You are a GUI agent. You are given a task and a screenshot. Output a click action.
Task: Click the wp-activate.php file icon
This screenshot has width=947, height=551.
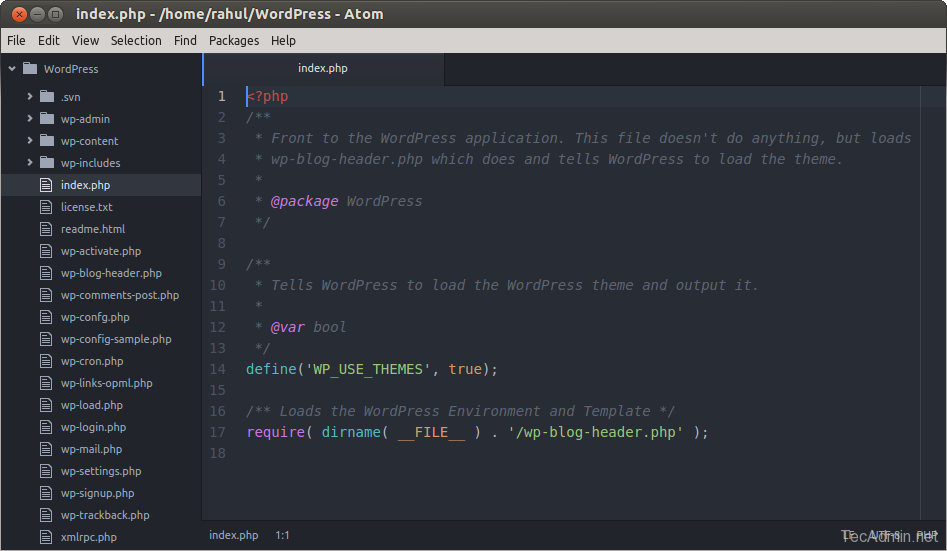[46, 251]
